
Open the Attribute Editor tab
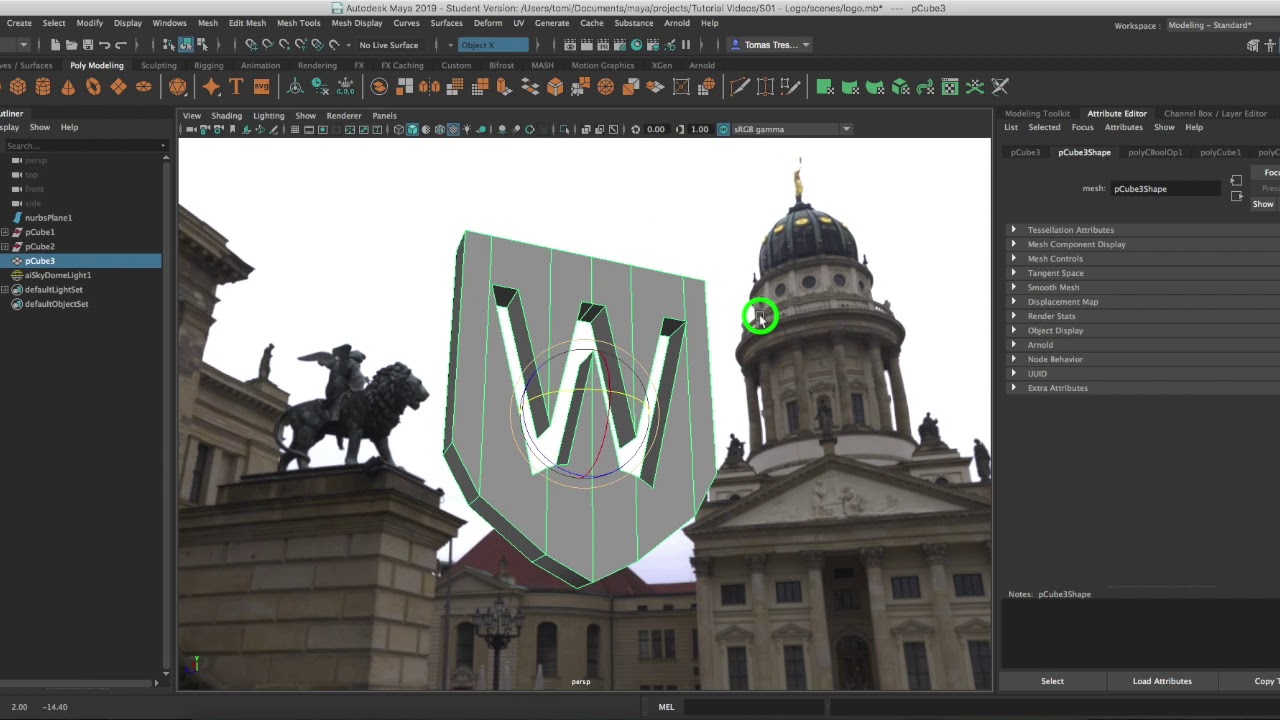click(1117, 114)
